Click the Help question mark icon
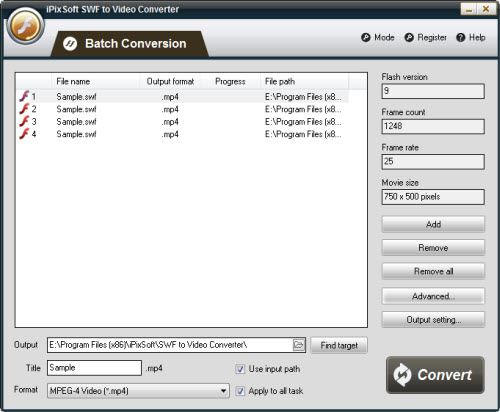This screenshot has width=500, height=412. (x=461, y=37)
